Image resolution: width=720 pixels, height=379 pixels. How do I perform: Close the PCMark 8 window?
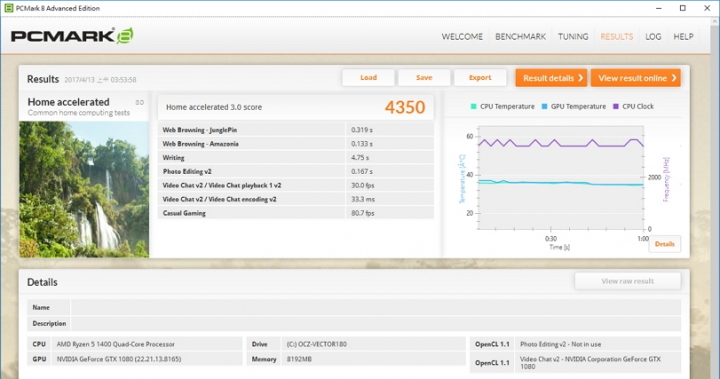[x=707, y=8]
